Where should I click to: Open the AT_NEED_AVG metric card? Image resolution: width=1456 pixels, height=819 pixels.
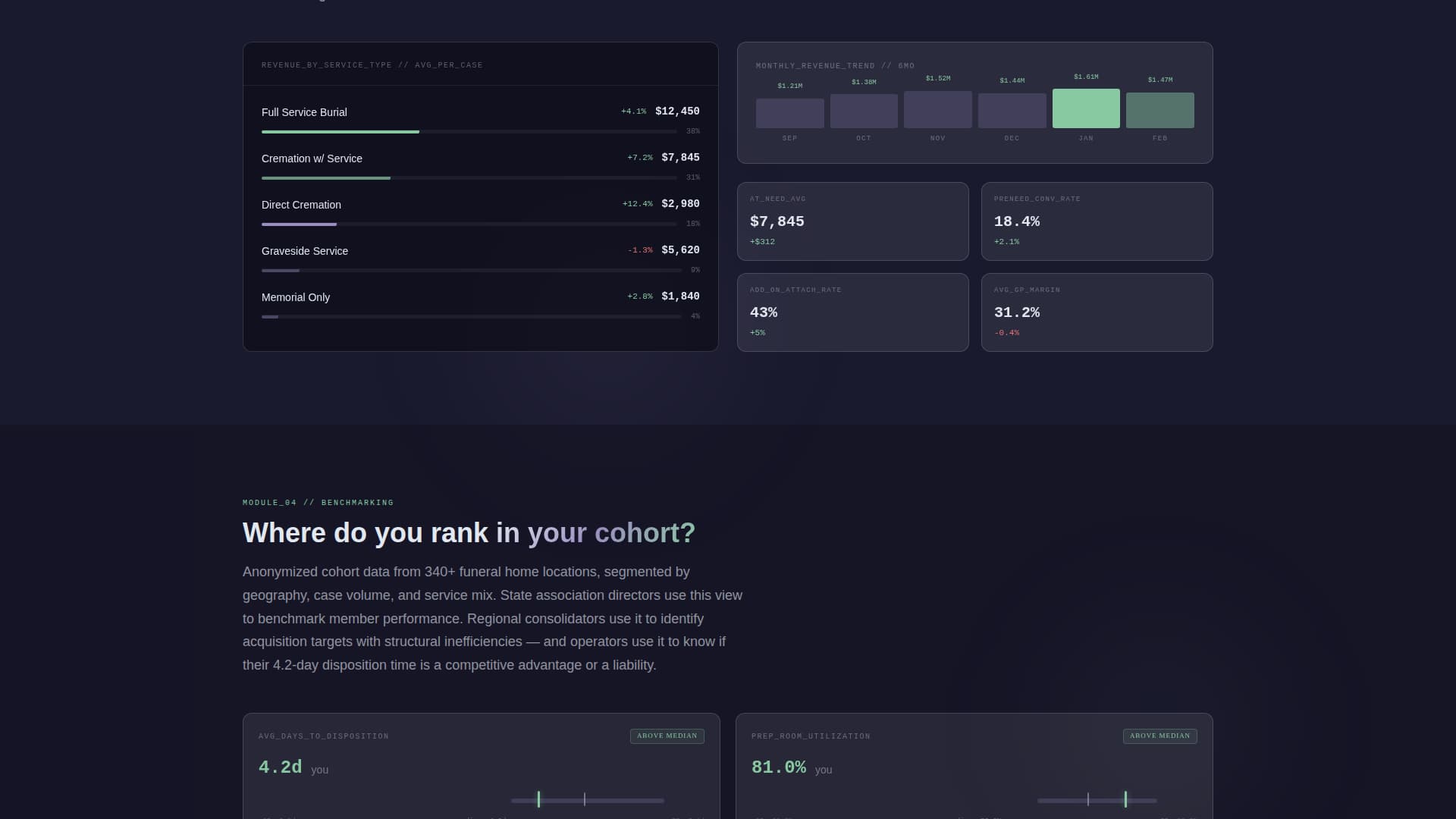(853, 221)
